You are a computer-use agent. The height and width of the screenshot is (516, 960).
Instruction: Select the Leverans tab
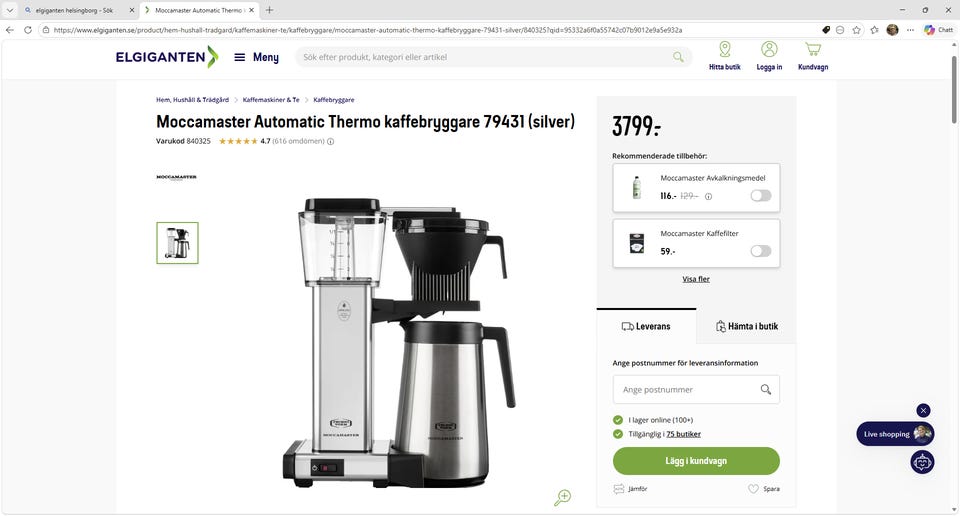pyautogui.click(x=646, y=326)
